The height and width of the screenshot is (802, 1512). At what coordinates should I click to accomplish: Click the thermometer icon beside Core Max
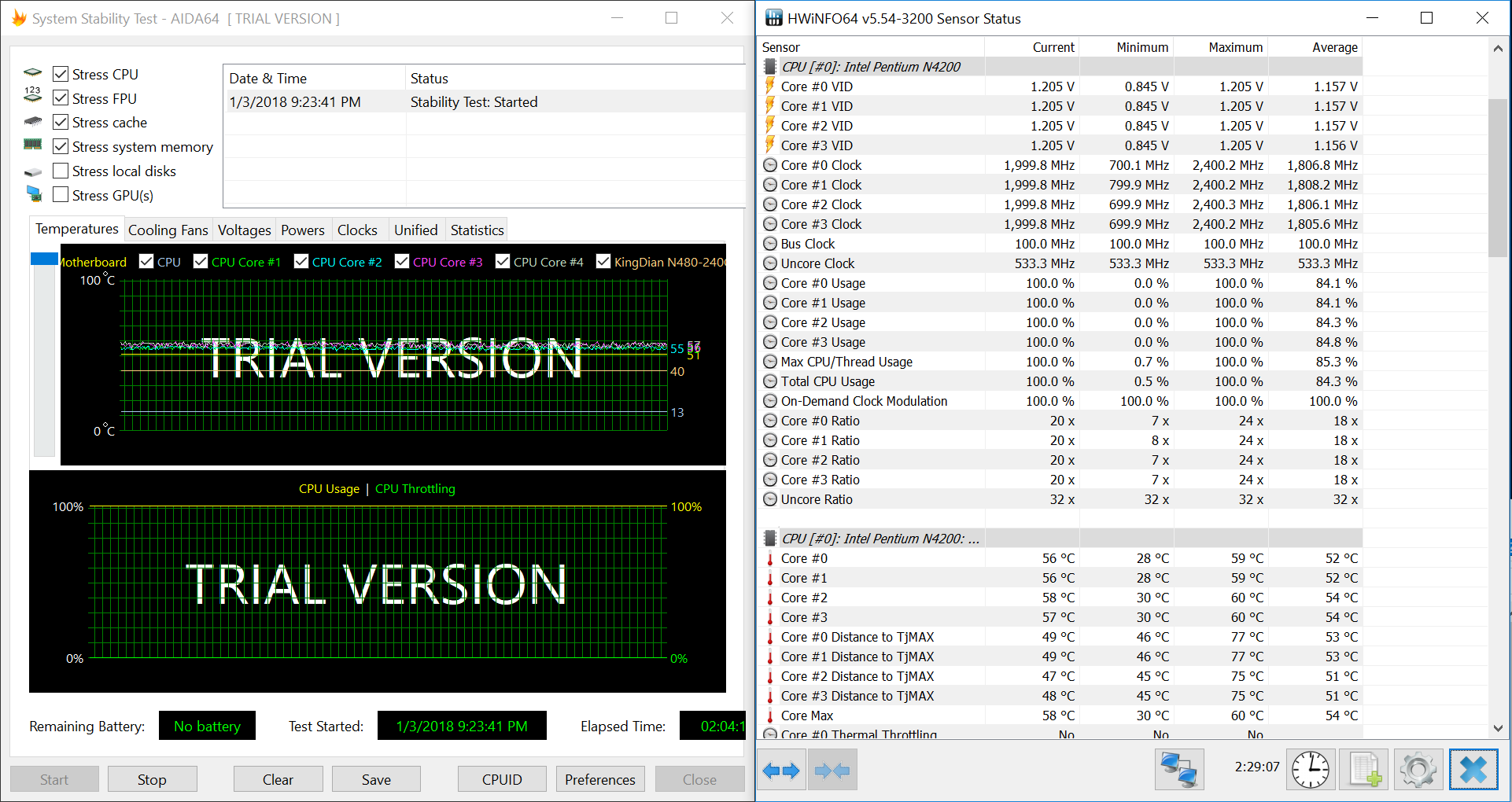click(x=770, y=716)
